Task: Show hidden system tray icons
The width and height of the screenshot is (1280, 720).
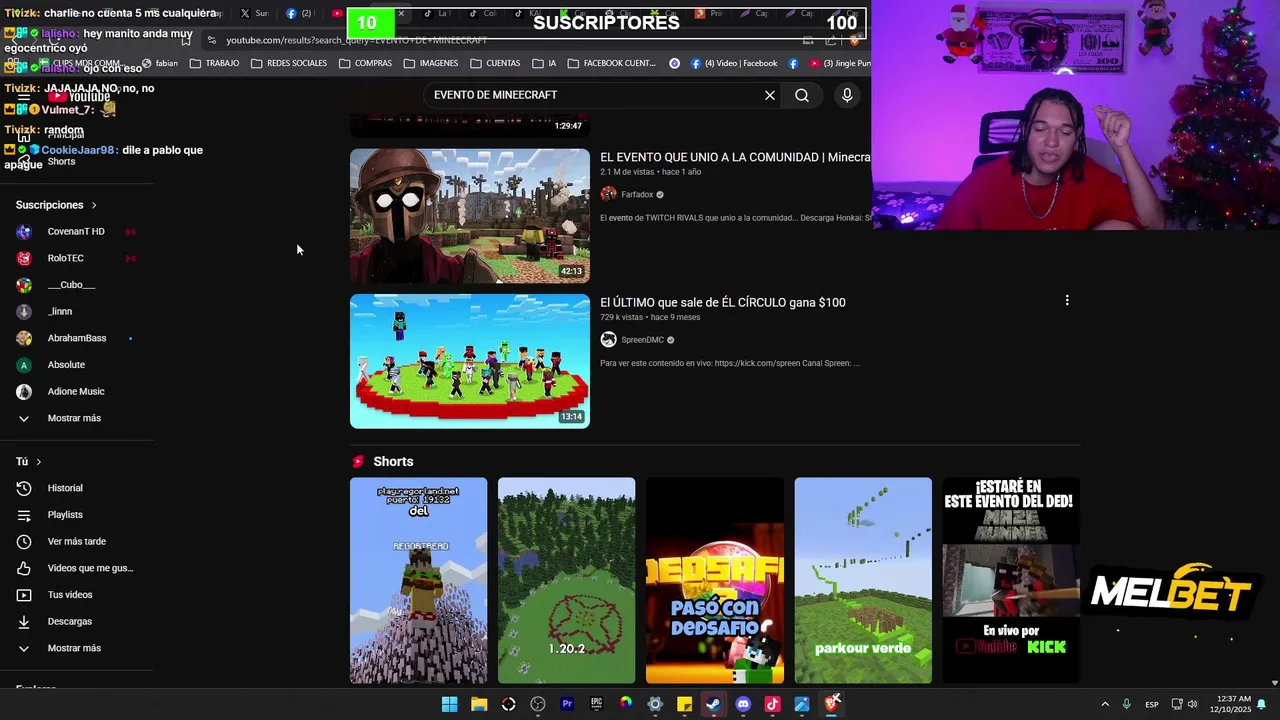Action: coord(1105,704)
